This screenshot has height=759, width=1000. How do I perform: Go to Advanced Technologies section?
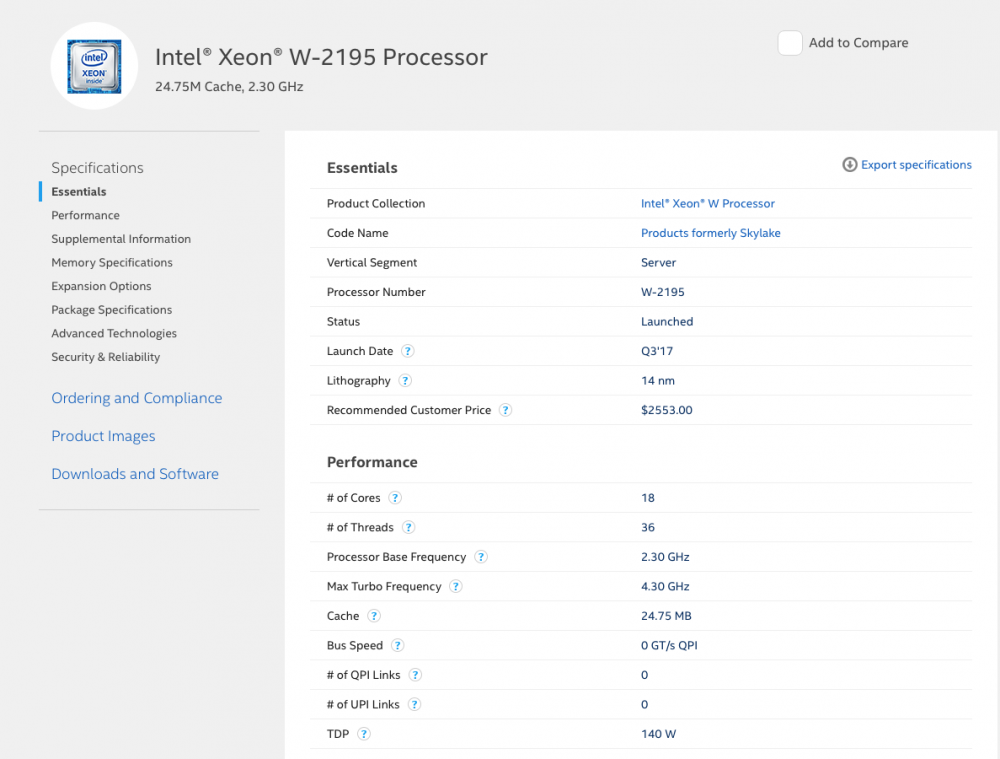(114, 333)
